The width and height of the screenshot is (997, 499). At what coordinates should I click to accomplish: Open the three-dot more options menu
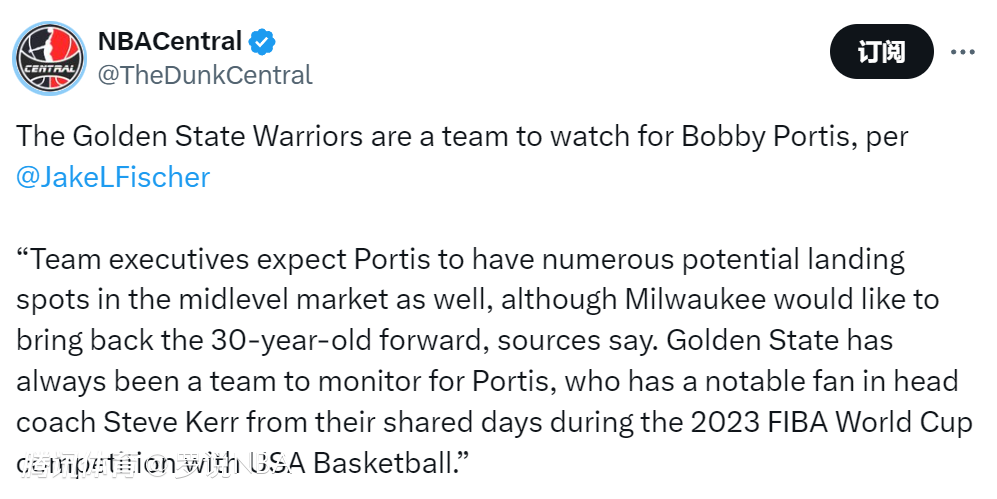tap(962, 53)
